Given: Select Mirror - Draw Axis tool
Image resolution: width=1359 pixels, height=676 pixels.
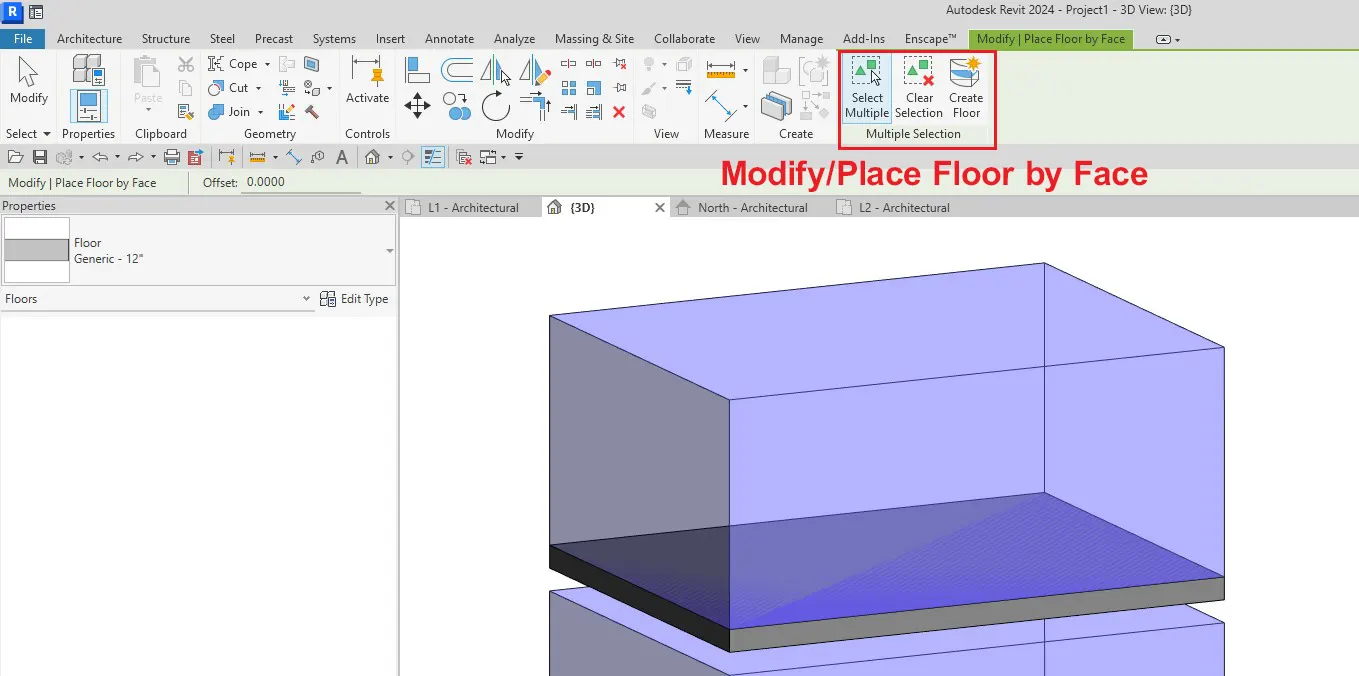Looking at the screenshot, I should point(536,69).
